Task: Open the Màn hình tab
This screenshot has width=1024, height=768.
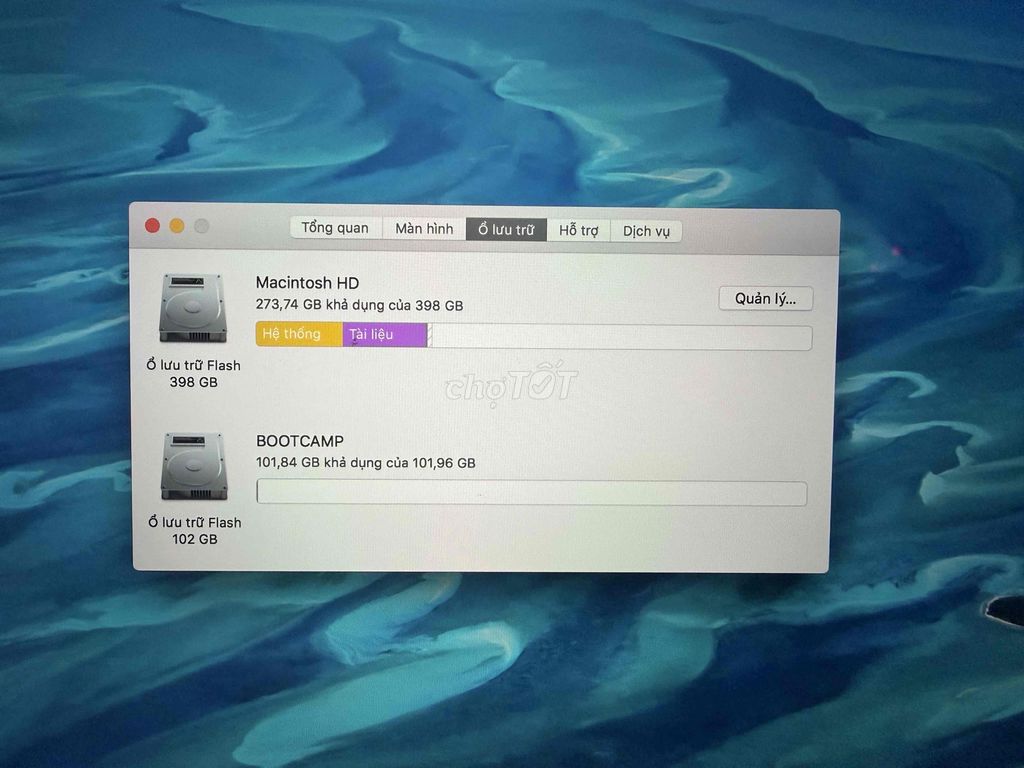Action: [424, 229]
